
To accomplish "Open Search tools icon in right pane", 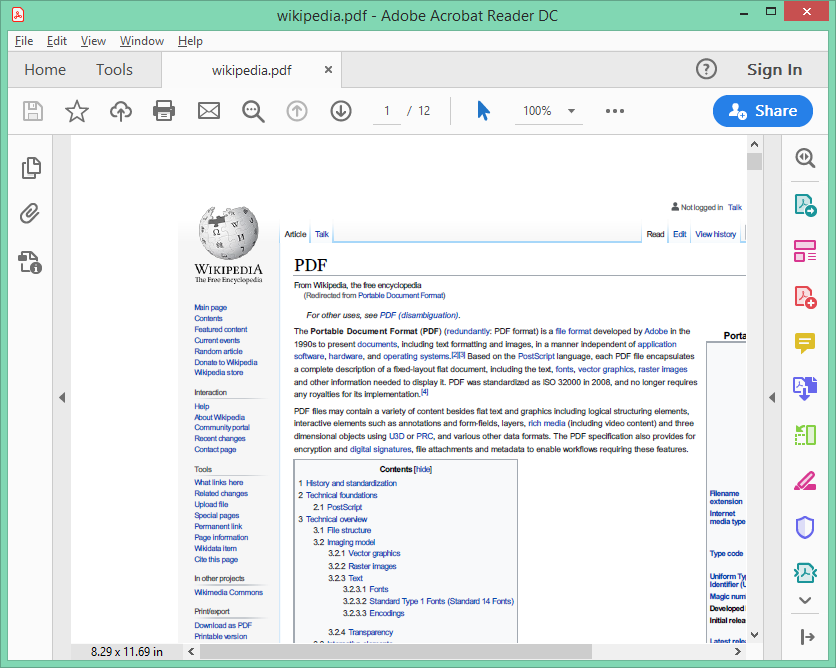I will (805, 158).
